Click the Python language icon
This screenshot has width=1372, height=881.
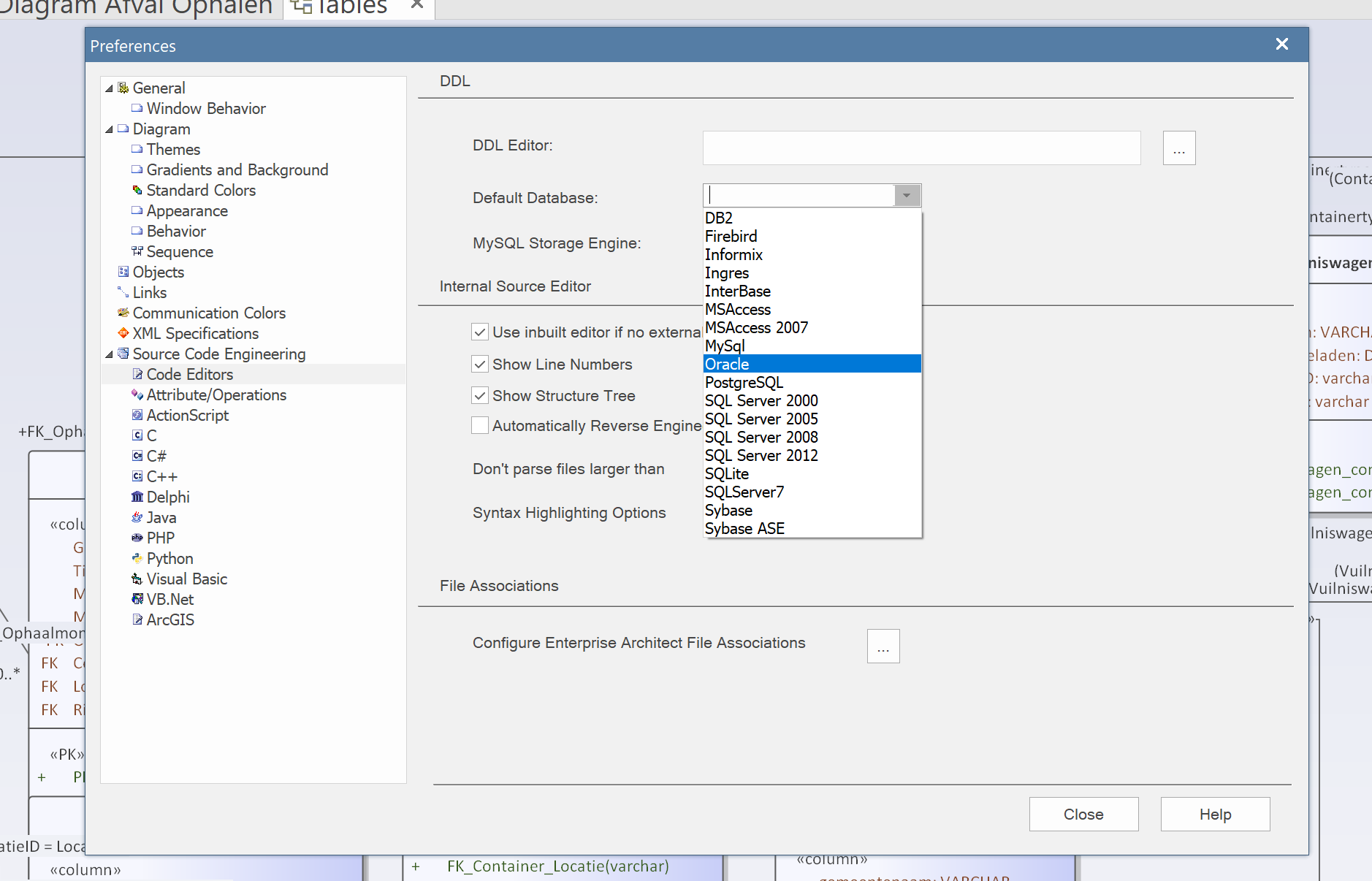tap(137, 558)
